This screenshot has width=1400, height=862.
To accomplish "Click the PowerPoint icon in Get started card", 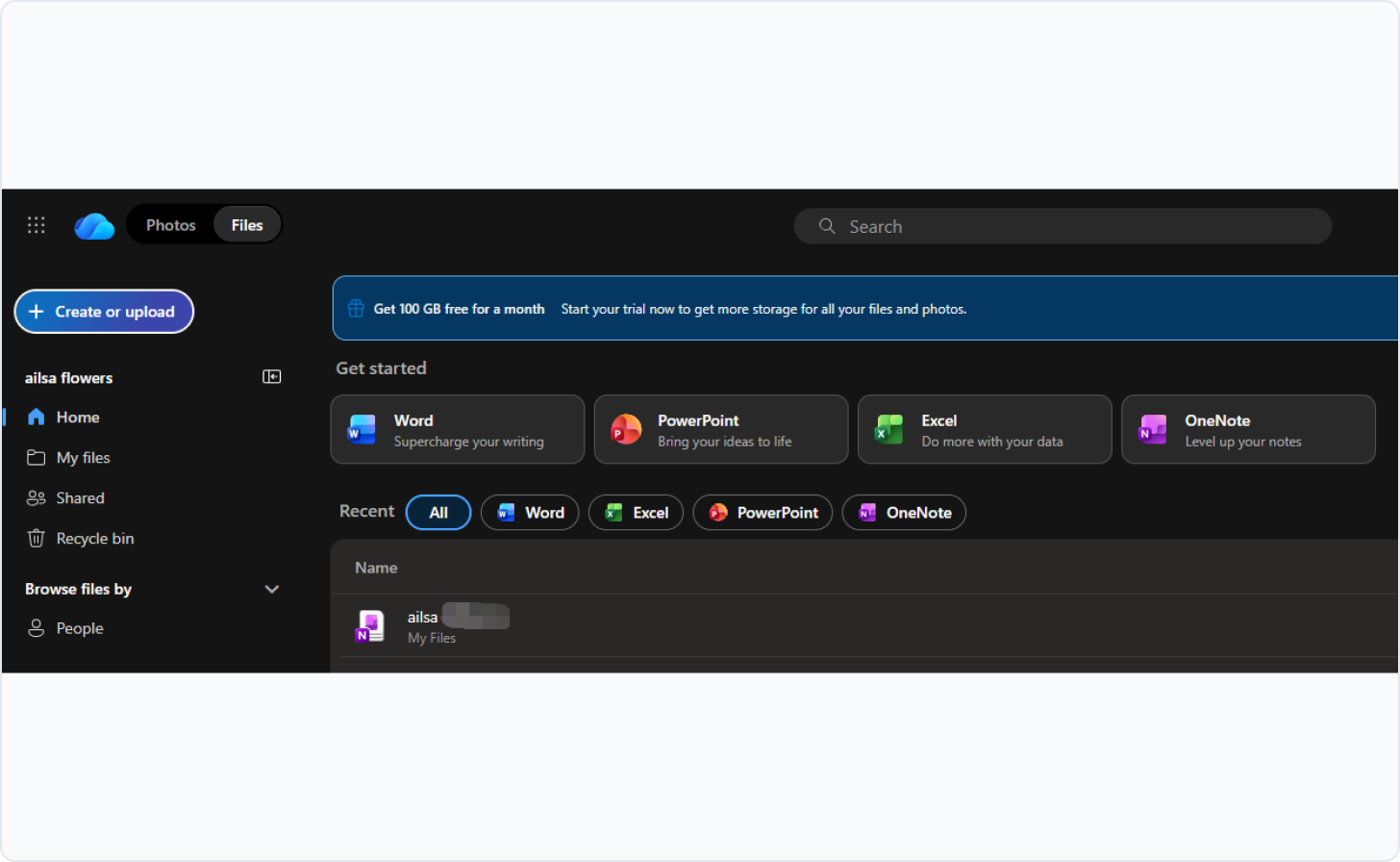I will click(626, 429).
